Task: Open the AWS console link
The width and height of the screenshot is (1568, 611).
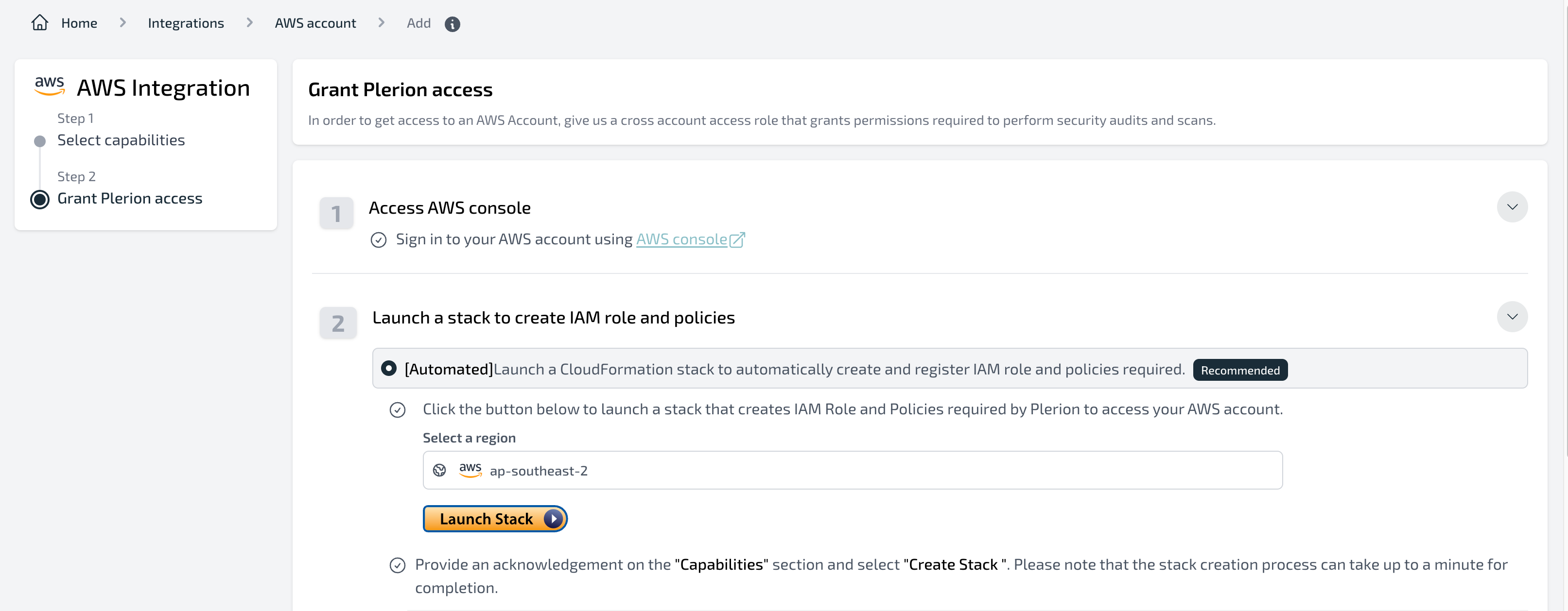Action: coord(682,239)
